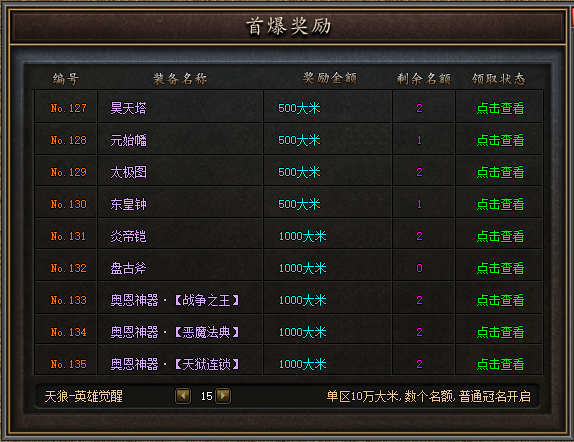Click the 奖励金额 column header
The height and width of the screenshot is (442, 574).
(x=329, y=78)
